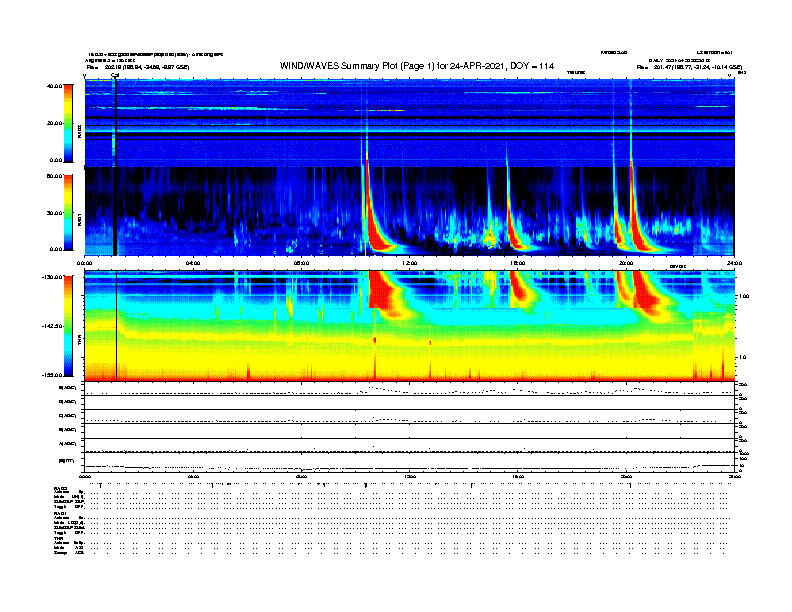The height and width of the screenshot is (612, 792).
Task: Click the -130.00 label on TNR scale
Action: (x=52, y=277)
